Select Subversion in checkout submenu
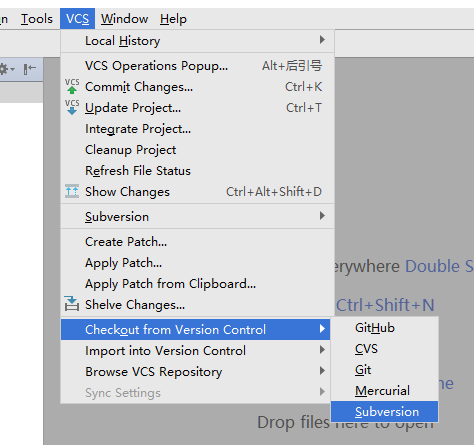Viewport: 474px width, 445px height. point(385,412)
